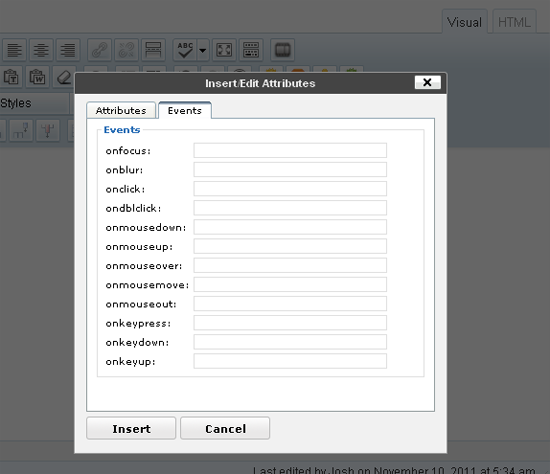Click the unlink broken chain icon

(126, 49)
